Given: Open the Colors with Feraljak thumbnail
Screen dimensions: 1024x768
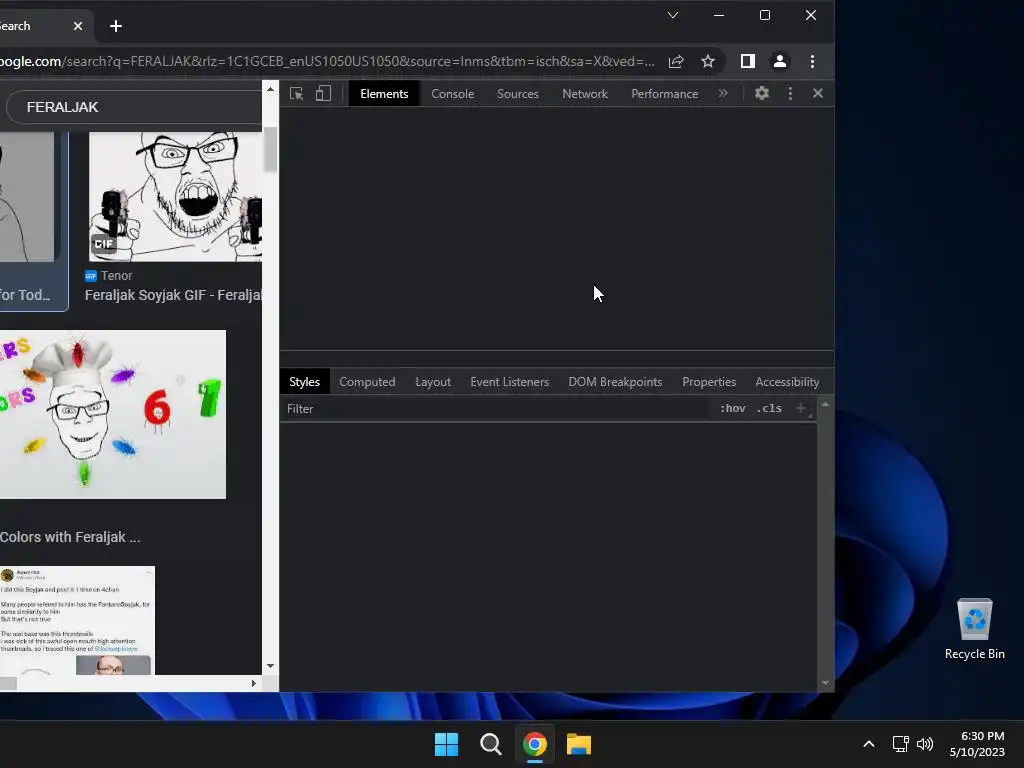Looking at the screenshot, I should coord(113,414).
